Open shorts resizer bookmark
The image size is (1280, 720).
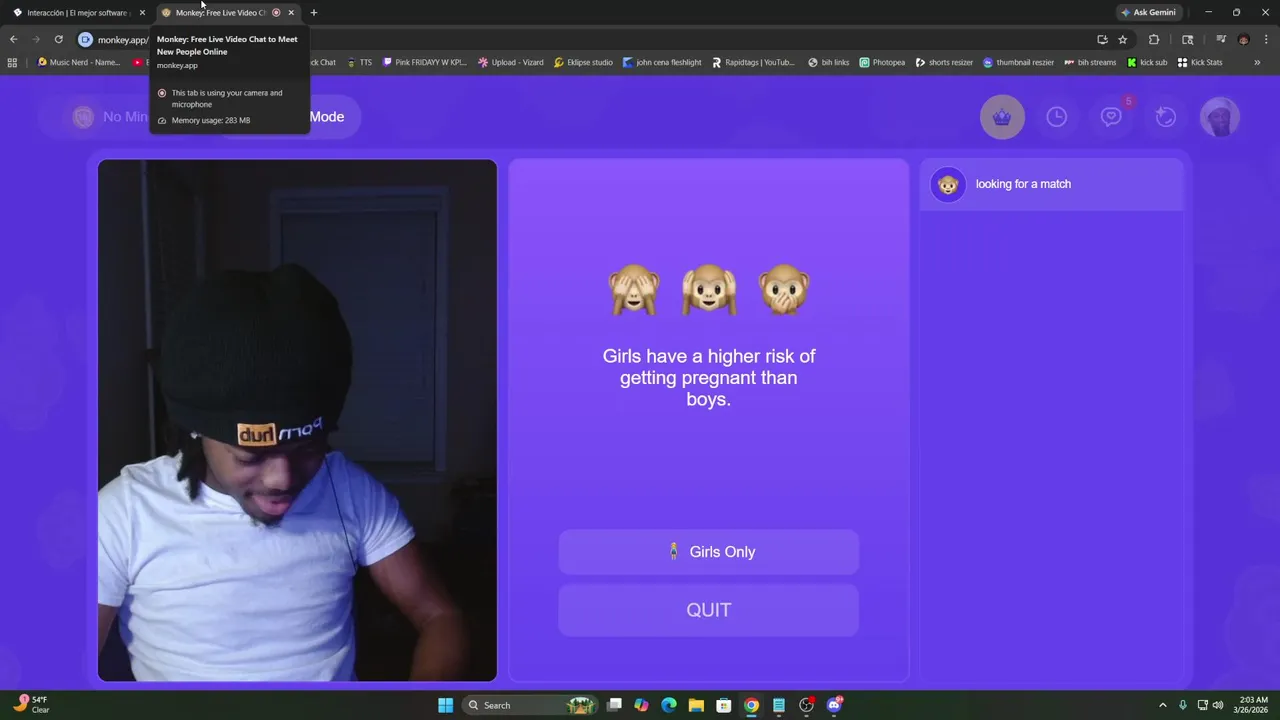(x=944, y=62)
